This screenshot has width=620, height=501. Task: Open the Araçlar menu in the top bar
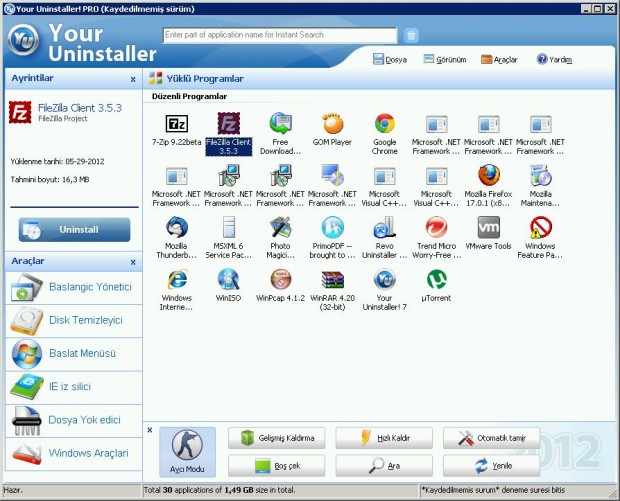coord(499,59)
